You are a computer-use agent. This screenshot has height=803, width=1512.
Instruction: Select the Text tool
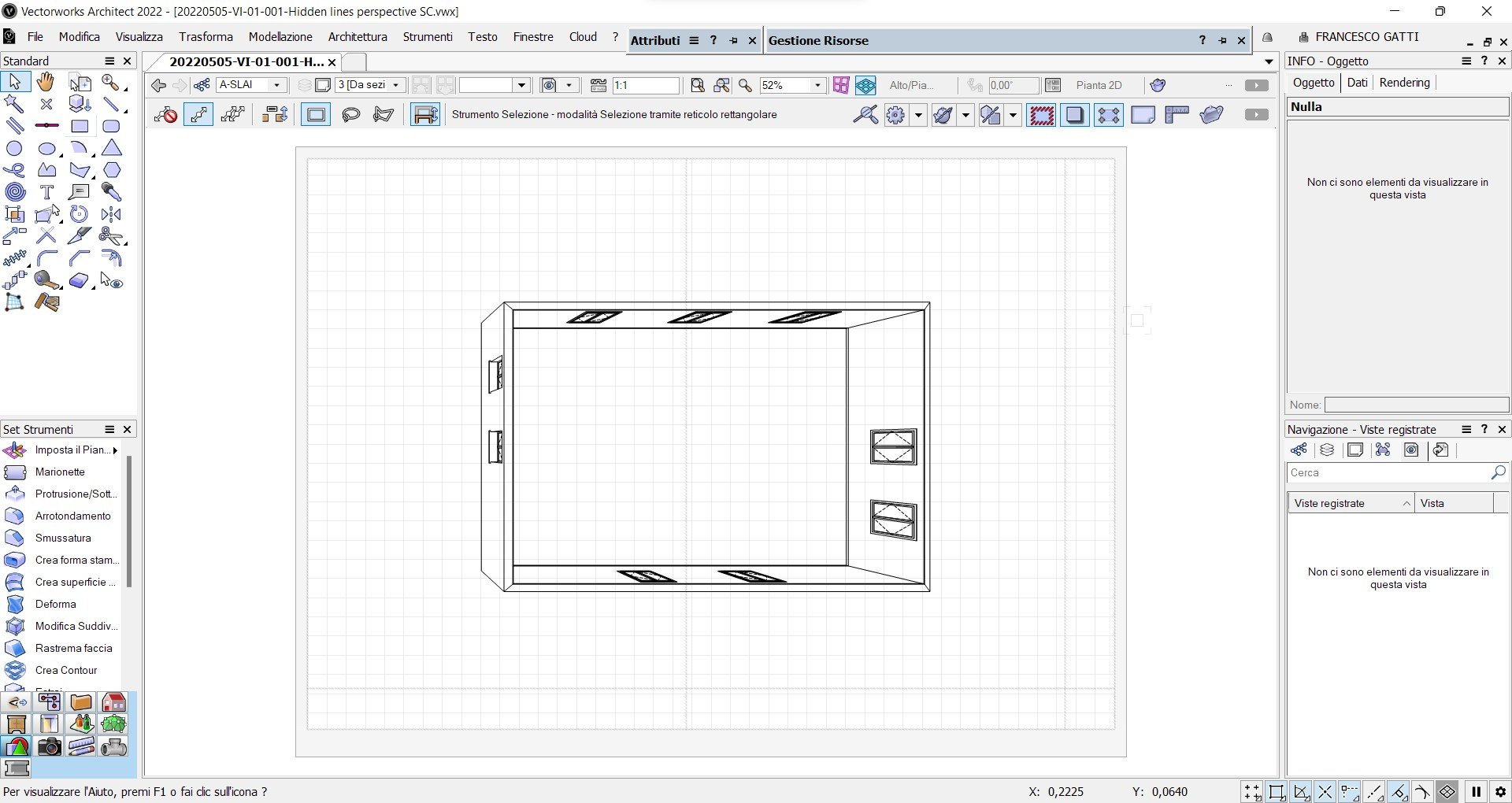(46, 192)
